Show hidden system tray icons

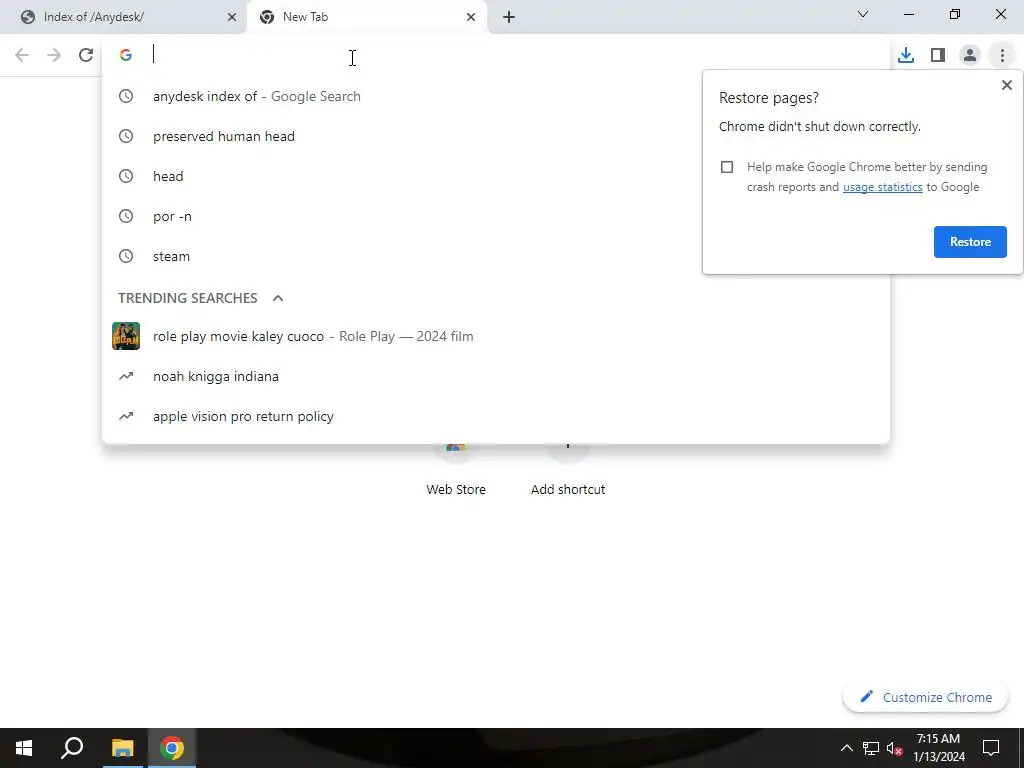[846, 748]
